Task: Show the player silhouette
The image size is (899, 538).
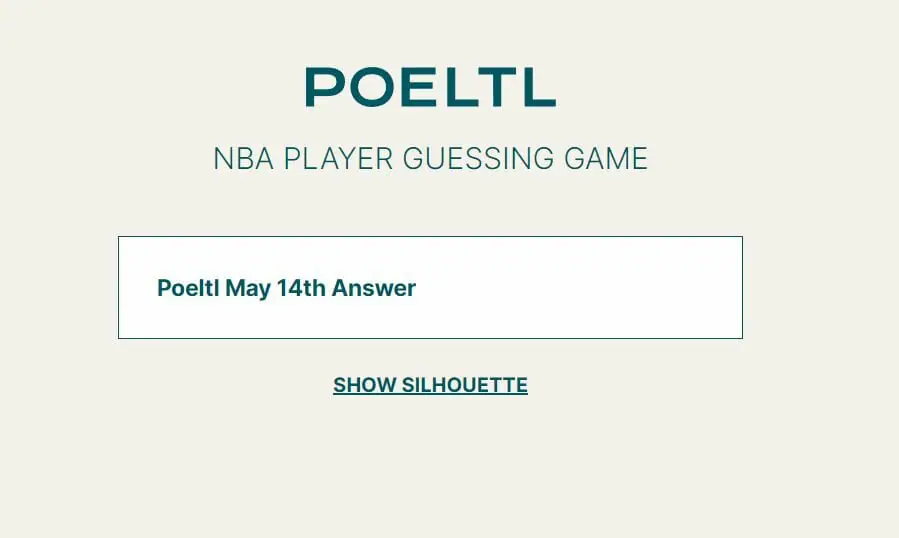Action: (x=430, y=385)
